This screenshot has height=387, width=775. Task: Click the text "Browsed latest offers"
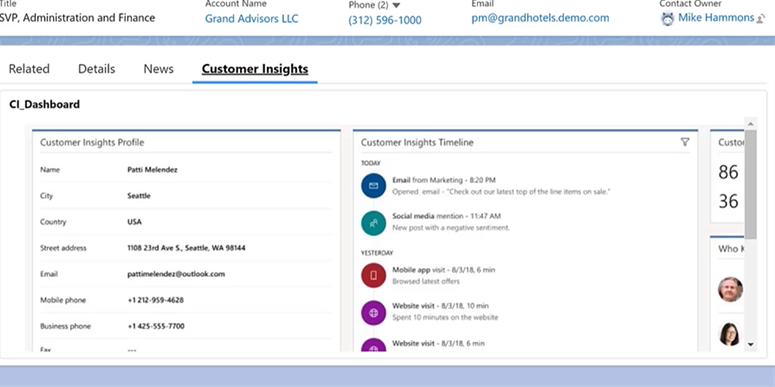tap(426, 281)
